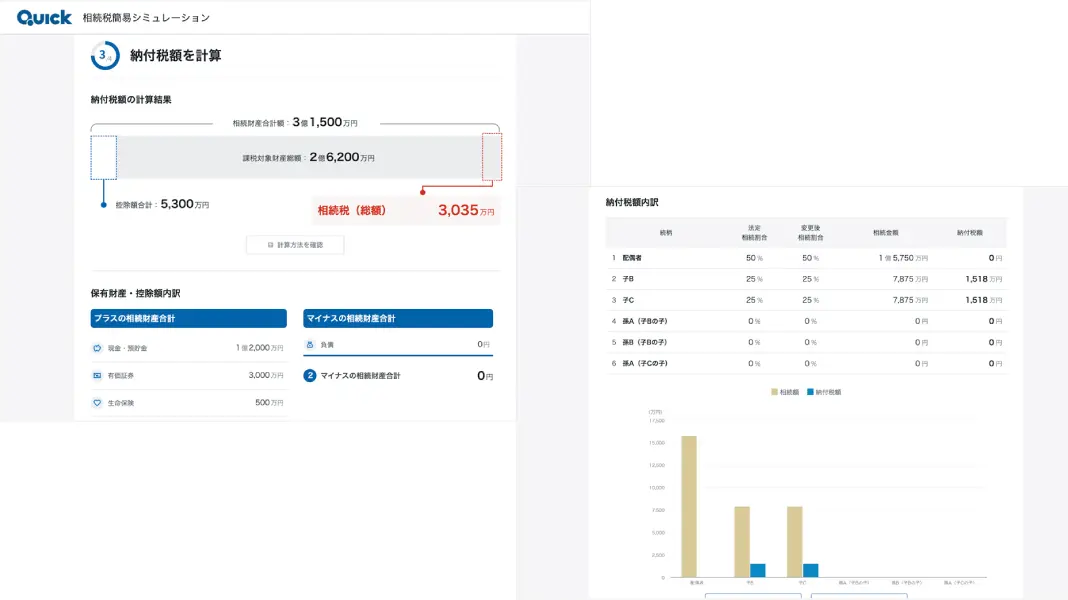1068x600 pixels.
Task: Click the 3,000万円 securities amount
Action: tap(266, 375)
